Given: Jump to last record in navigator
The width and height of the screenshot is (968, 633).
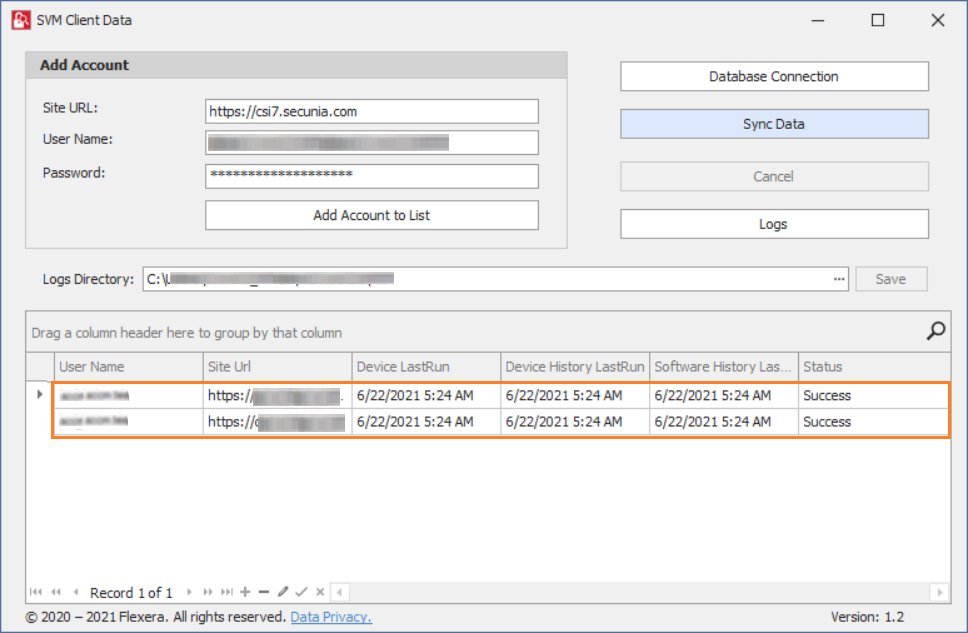Looking at the screenshot, I should coord(227,593).
